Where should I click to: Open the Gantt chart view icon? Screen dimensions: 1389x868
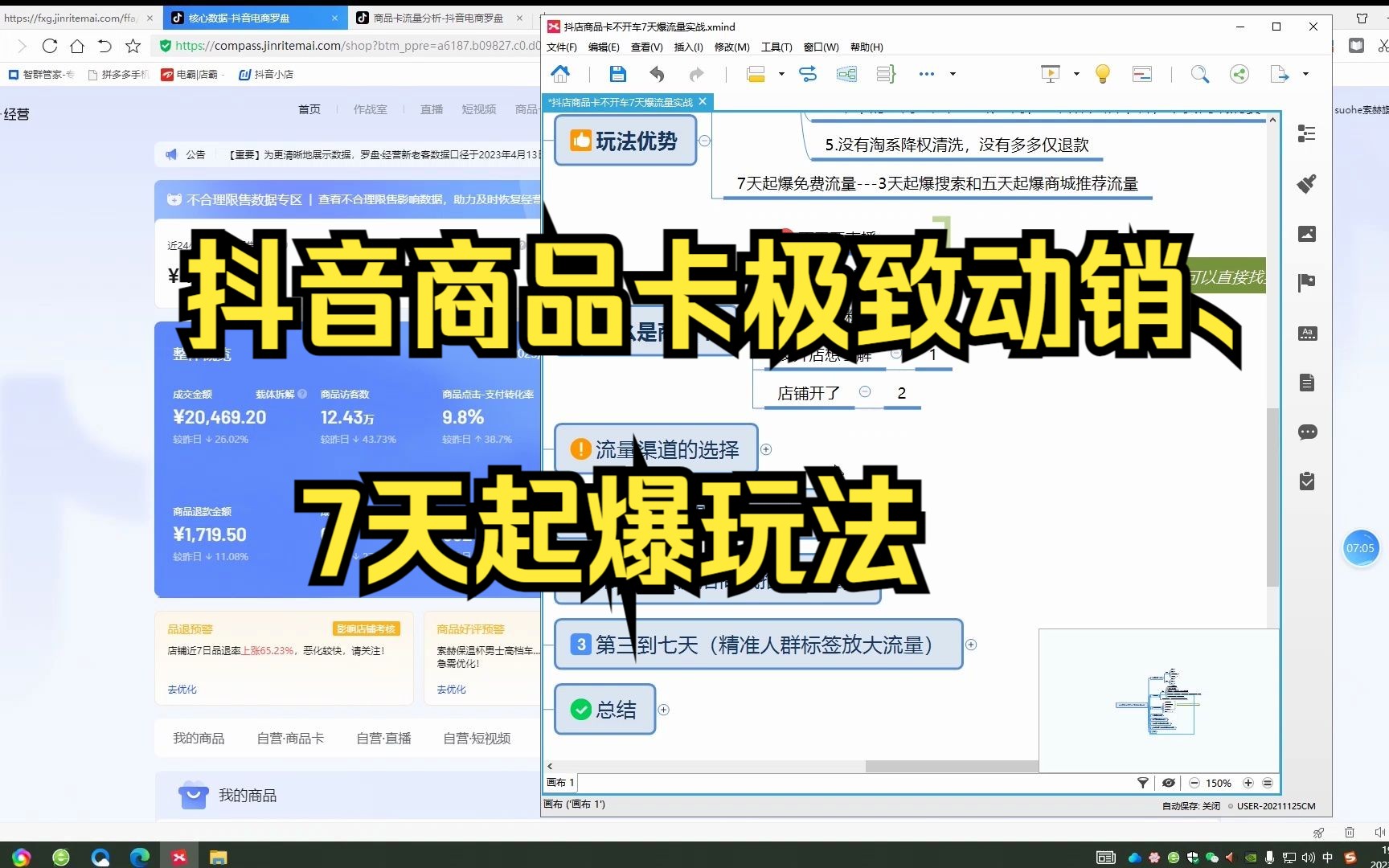click(1142, 74)
